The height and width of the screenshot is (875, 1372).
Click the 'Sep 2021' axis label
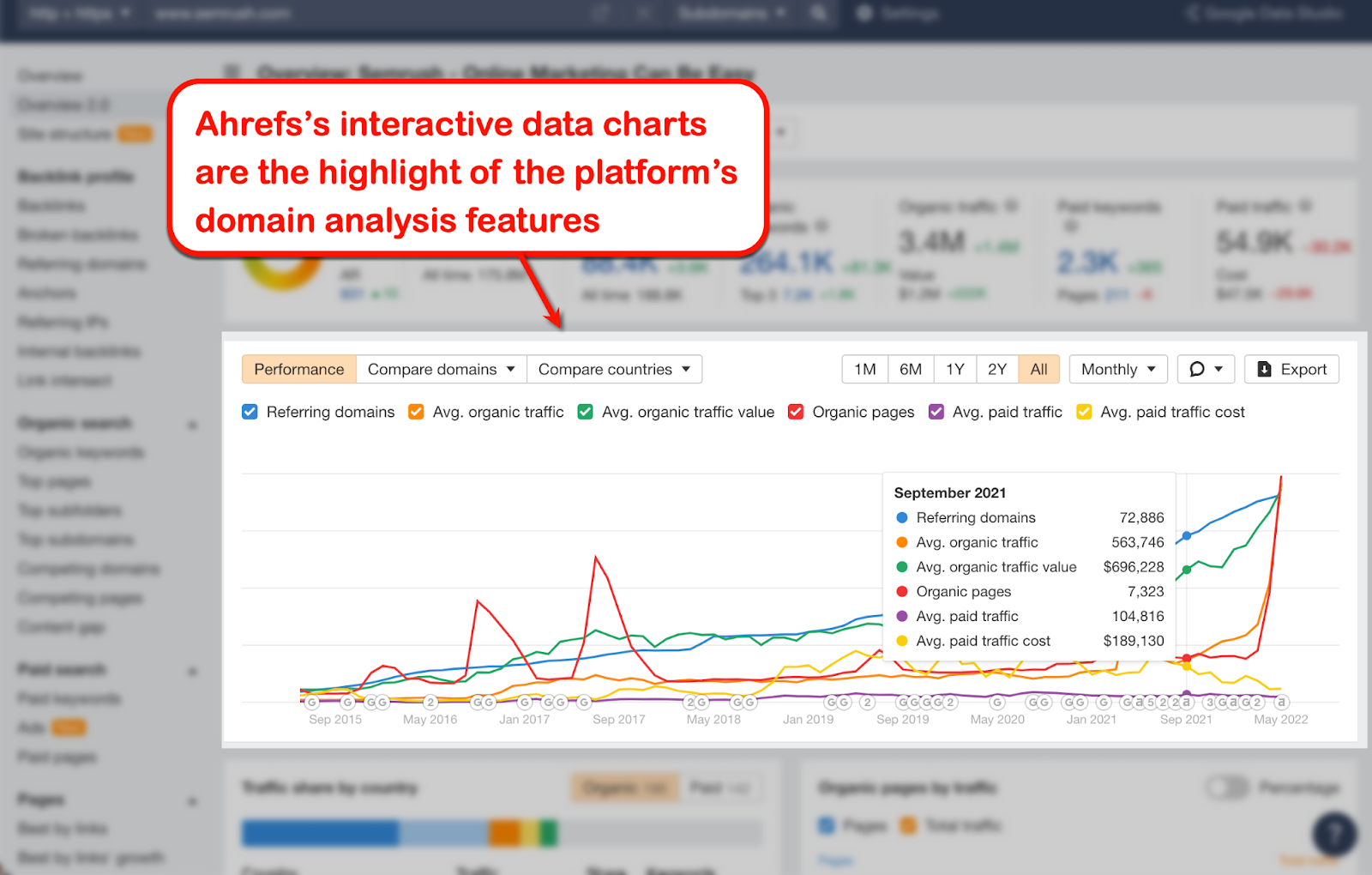1187,720
